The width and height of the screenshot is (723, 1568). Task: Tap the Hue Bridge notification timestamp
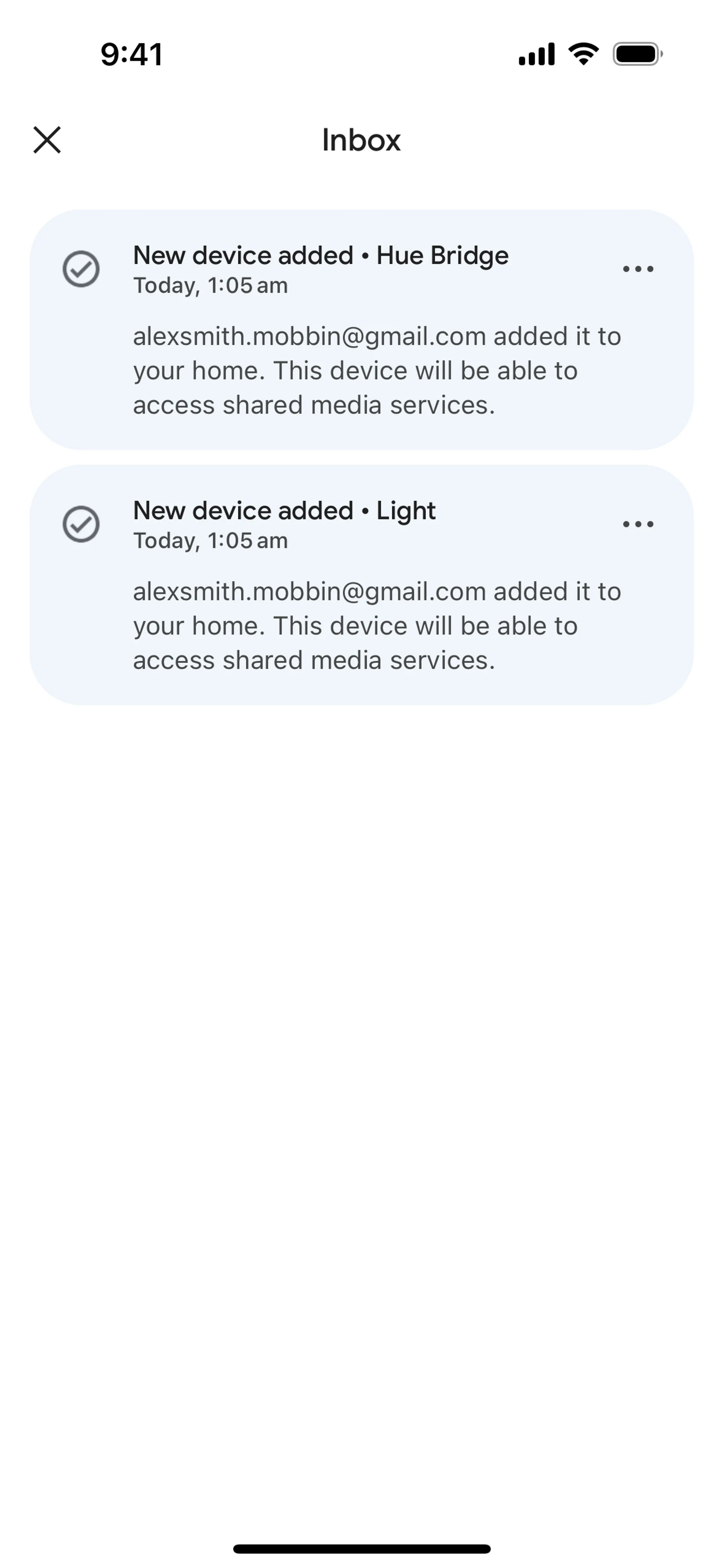click(210, 286)
